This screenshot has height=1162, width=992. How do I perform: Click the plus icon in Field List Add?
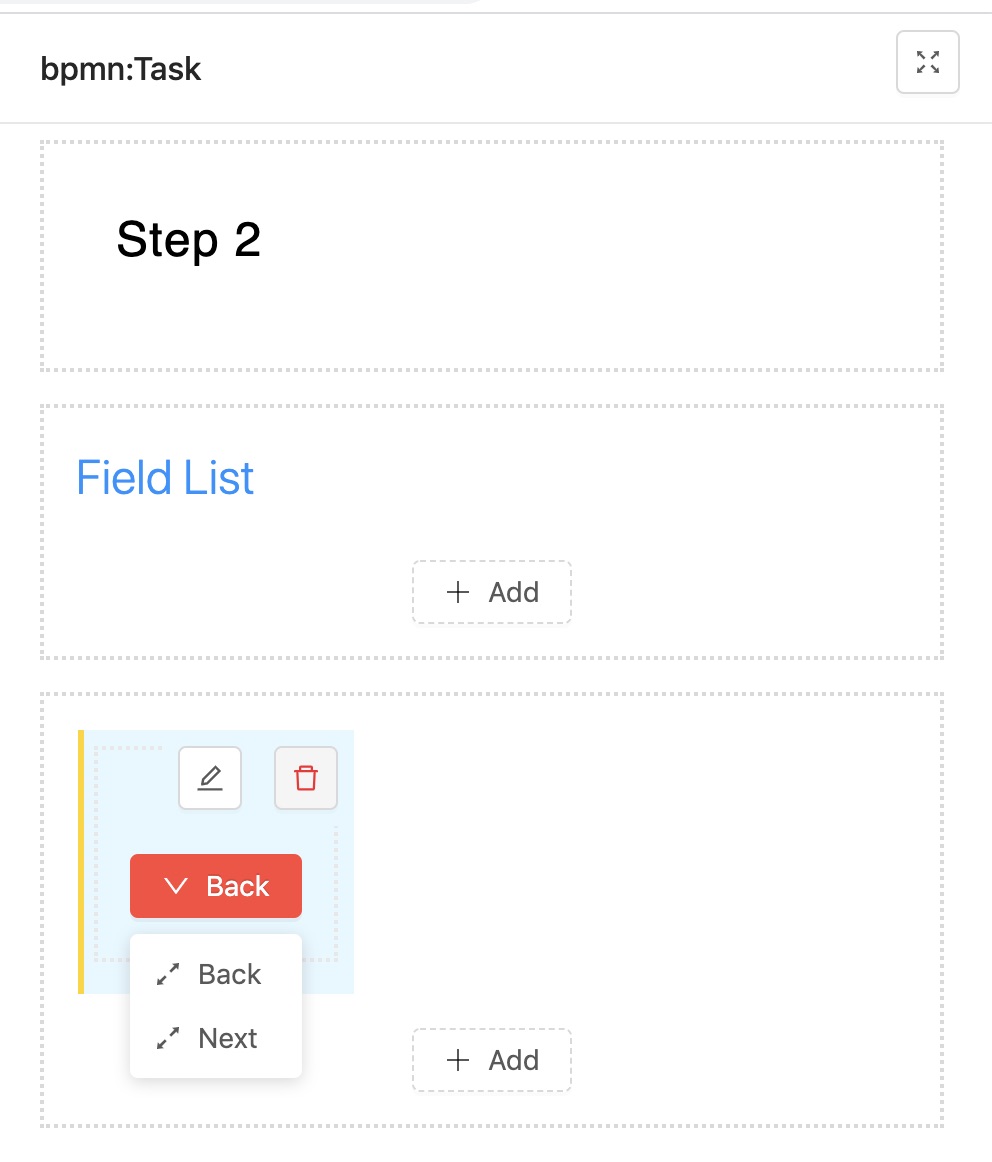pos(458,592)
